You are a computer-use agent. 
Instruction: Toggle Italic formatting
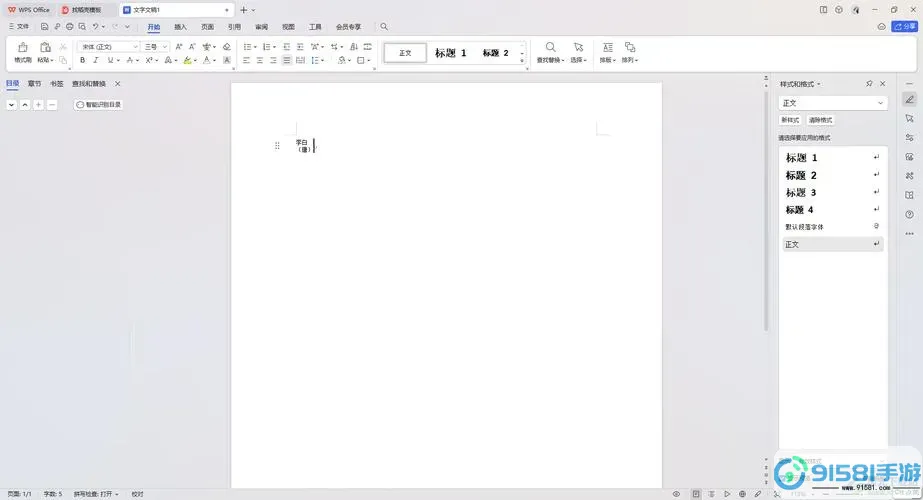click(96, 60)
